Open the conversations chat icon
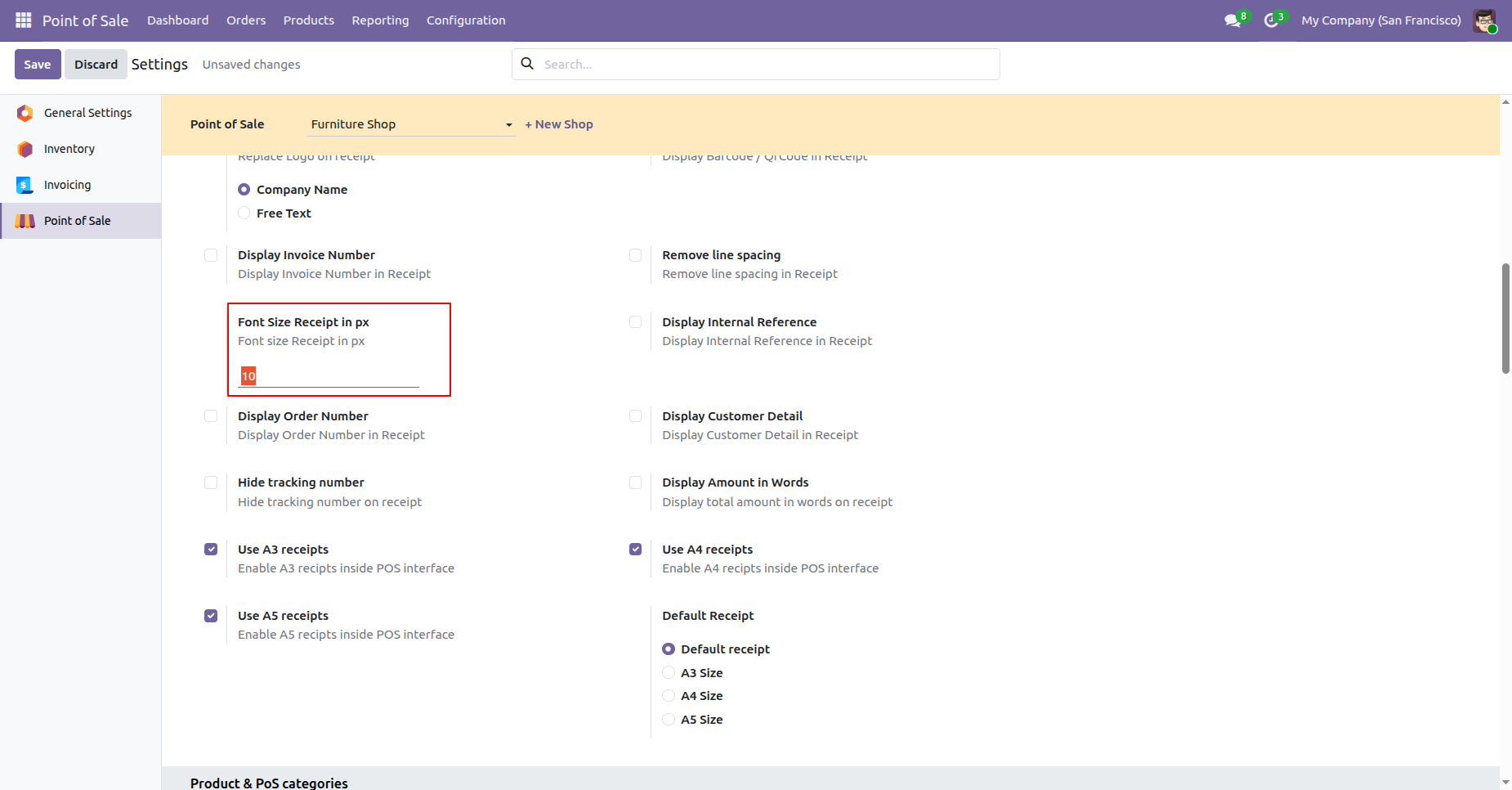This screenshot has height=790, width=1512. (1232, 20)
